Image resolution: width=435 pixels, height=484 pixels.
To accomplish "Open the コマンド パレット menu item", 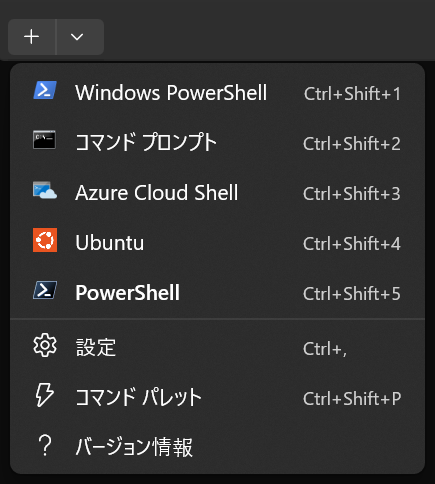I will point(217,398).
